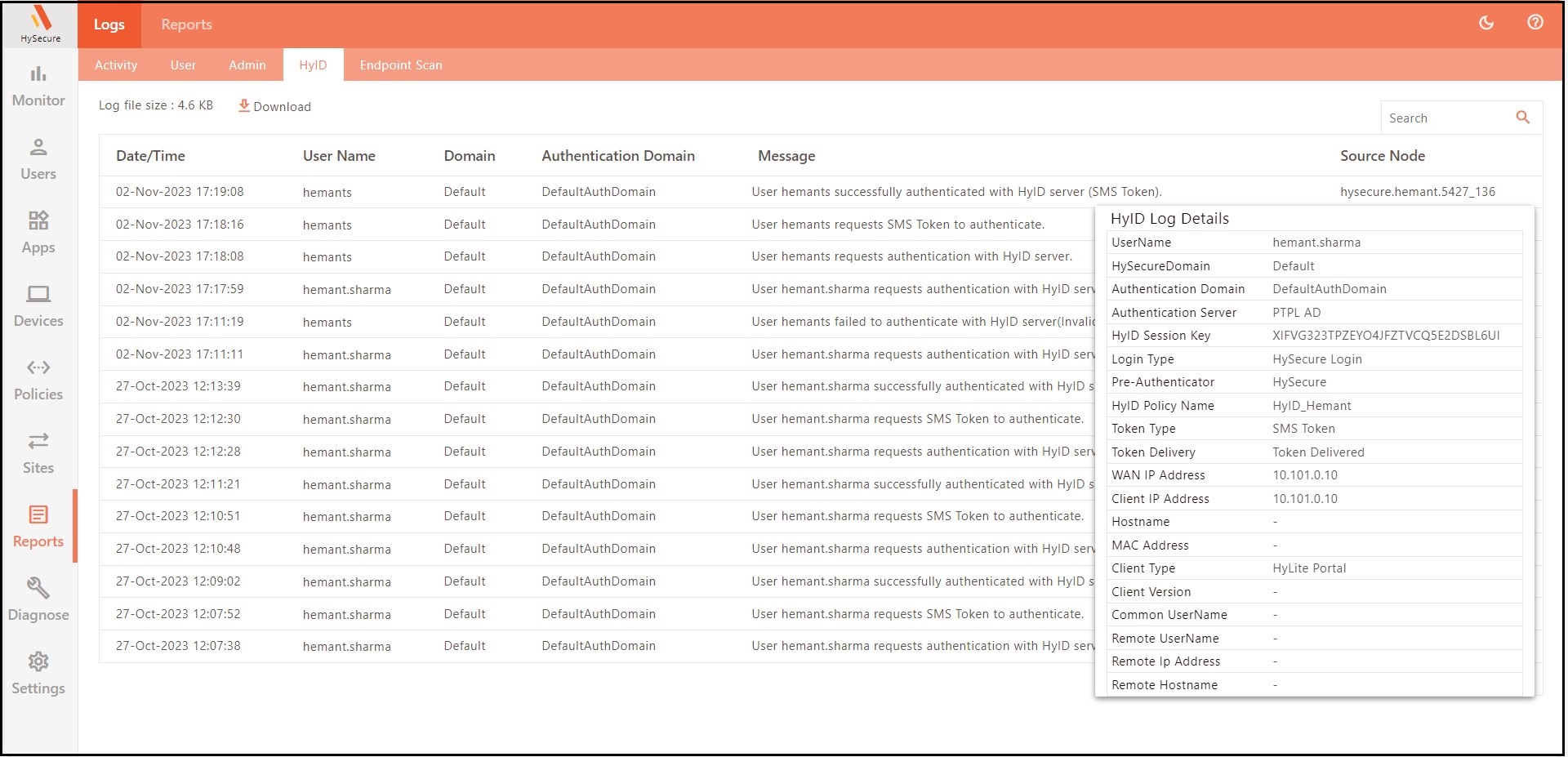The width and height of the screenshot is (1568, 757).
Task: Select log entry 27-Oct-2023 12:13:39
Action: click(x=178, y=386)
